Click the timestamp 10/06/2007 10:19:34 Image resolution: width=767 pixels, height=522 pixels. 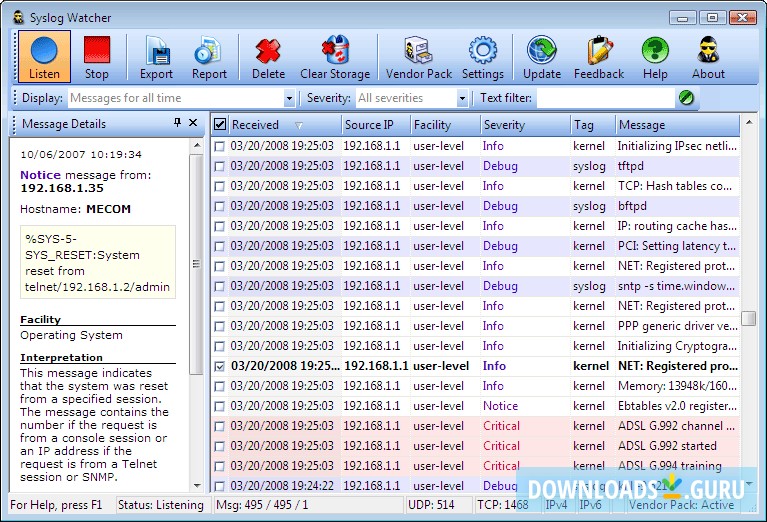pyautogui.click(x=81, y=155)
